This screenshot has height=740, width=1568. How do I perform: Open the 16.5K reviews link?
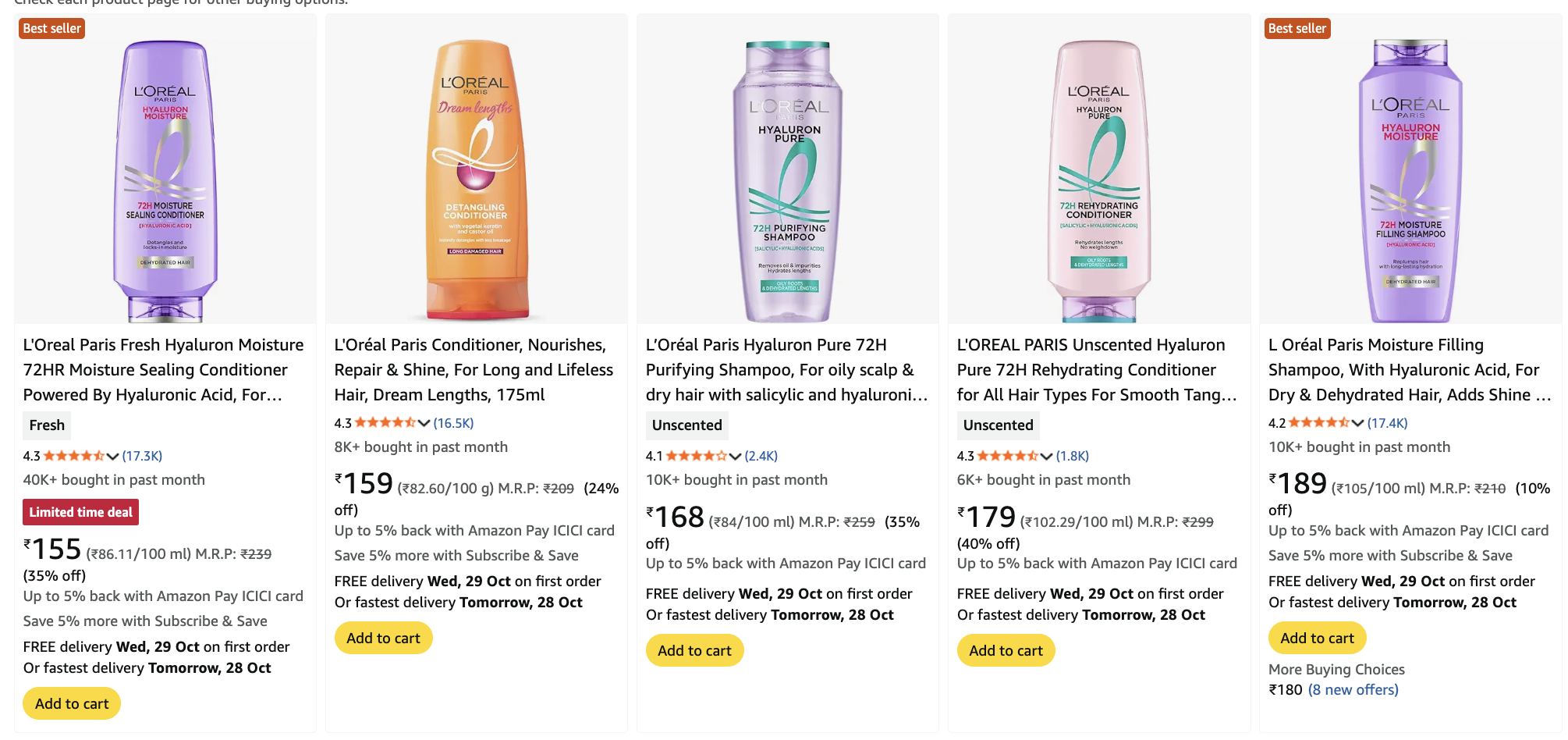click(x=453, y=423)
